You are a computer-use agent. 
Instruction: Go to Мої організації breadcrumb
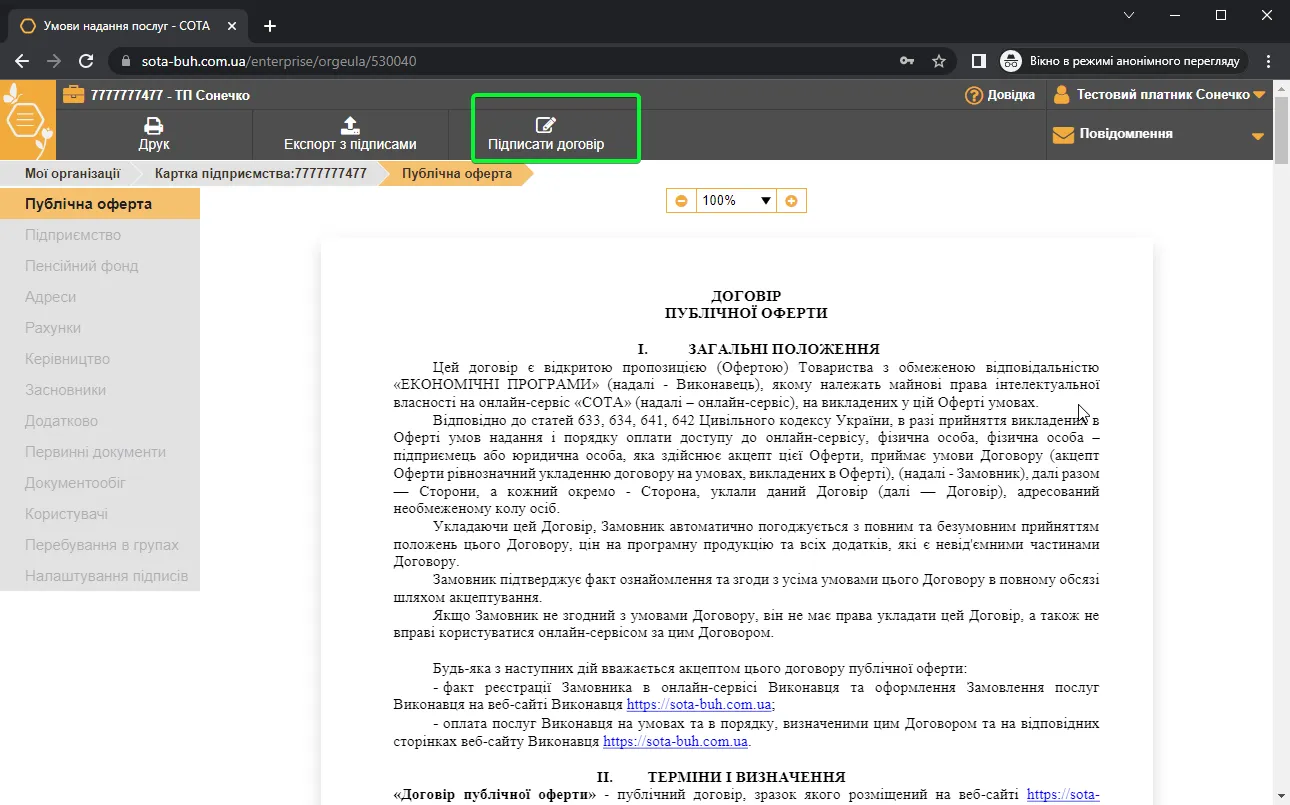(72, 174)
